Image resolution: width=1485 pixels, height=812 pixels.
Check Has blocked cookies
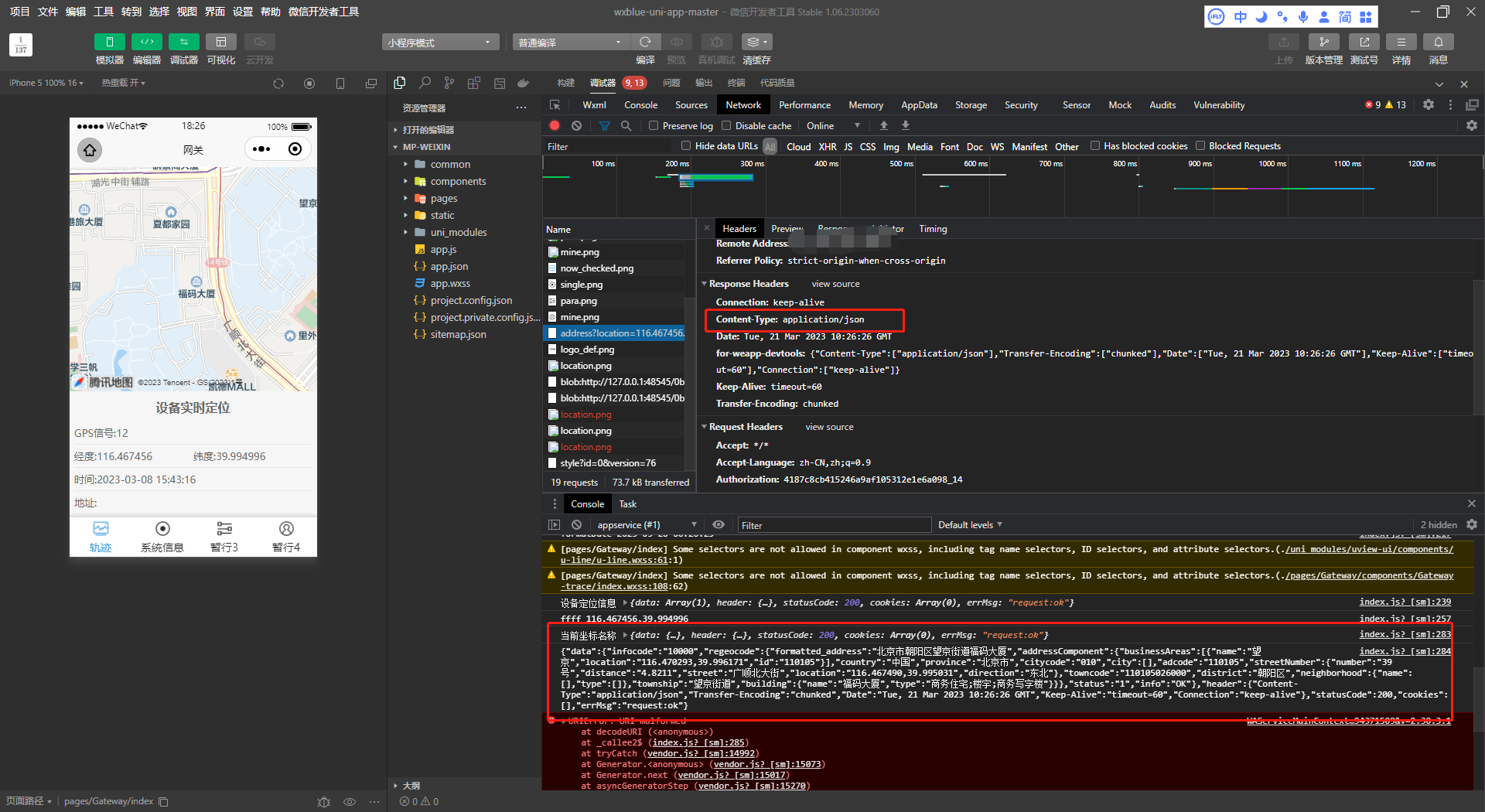coord(1095,145)
